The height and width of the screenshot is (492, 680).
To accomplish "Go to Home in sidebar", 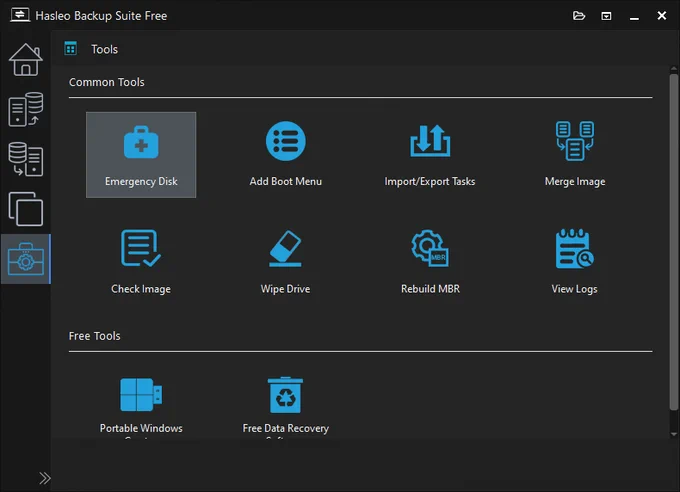I will tap(26, 60).
